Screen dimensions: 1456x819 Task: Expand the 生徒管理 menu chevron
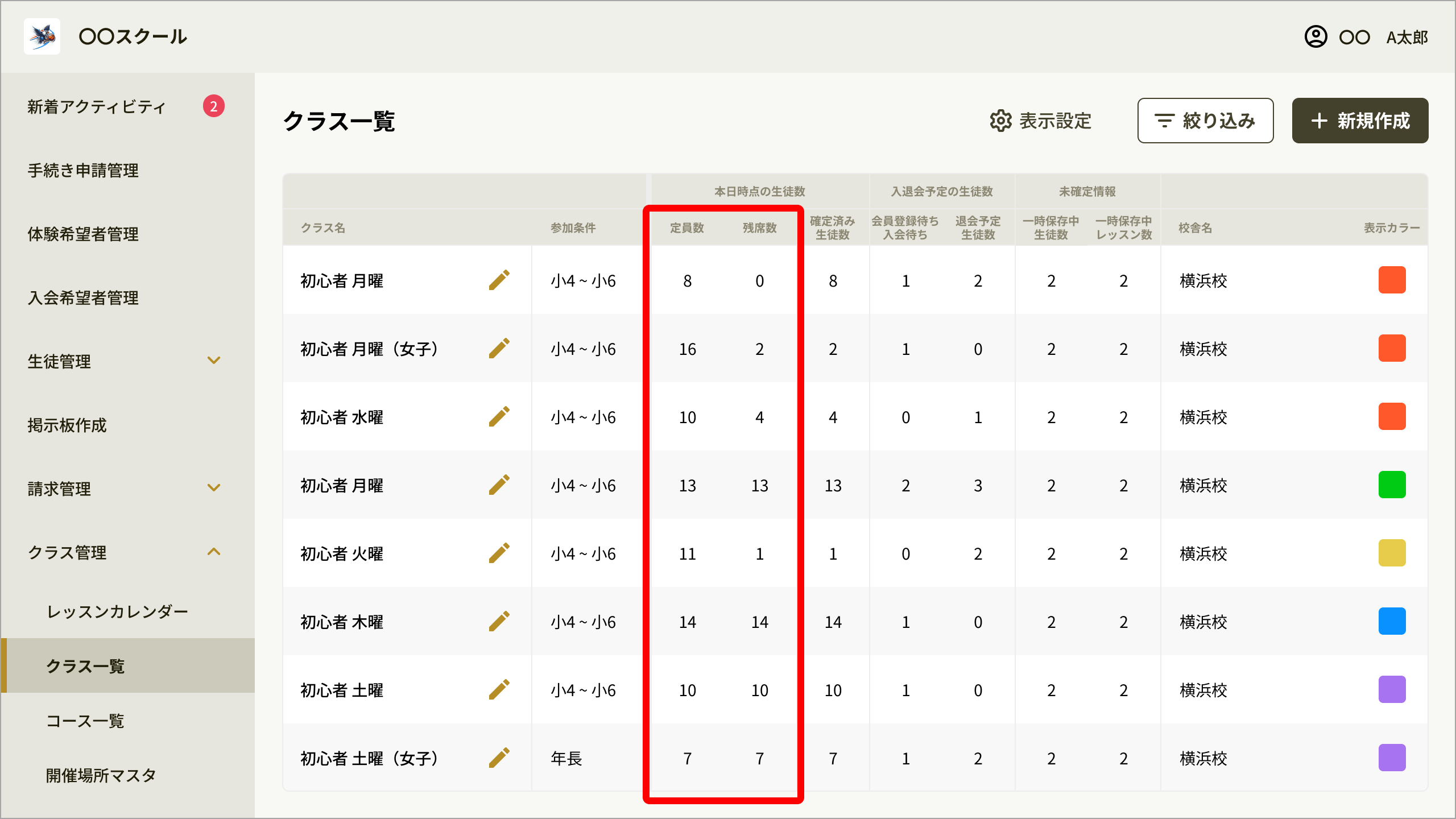pos(214,361)
